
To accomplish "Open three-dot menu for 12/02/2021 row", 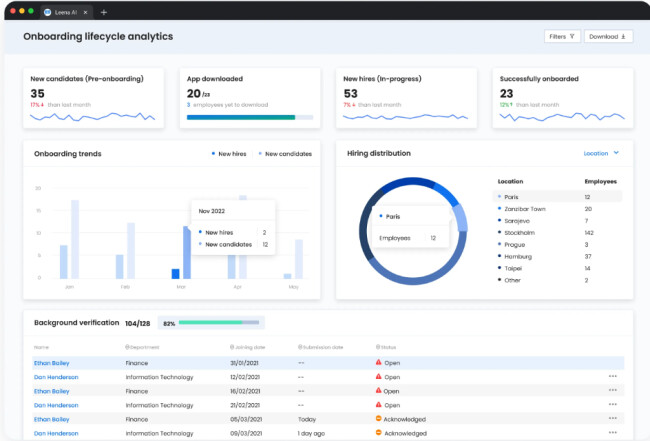I will pyautogui.click(x=612, y=377).
